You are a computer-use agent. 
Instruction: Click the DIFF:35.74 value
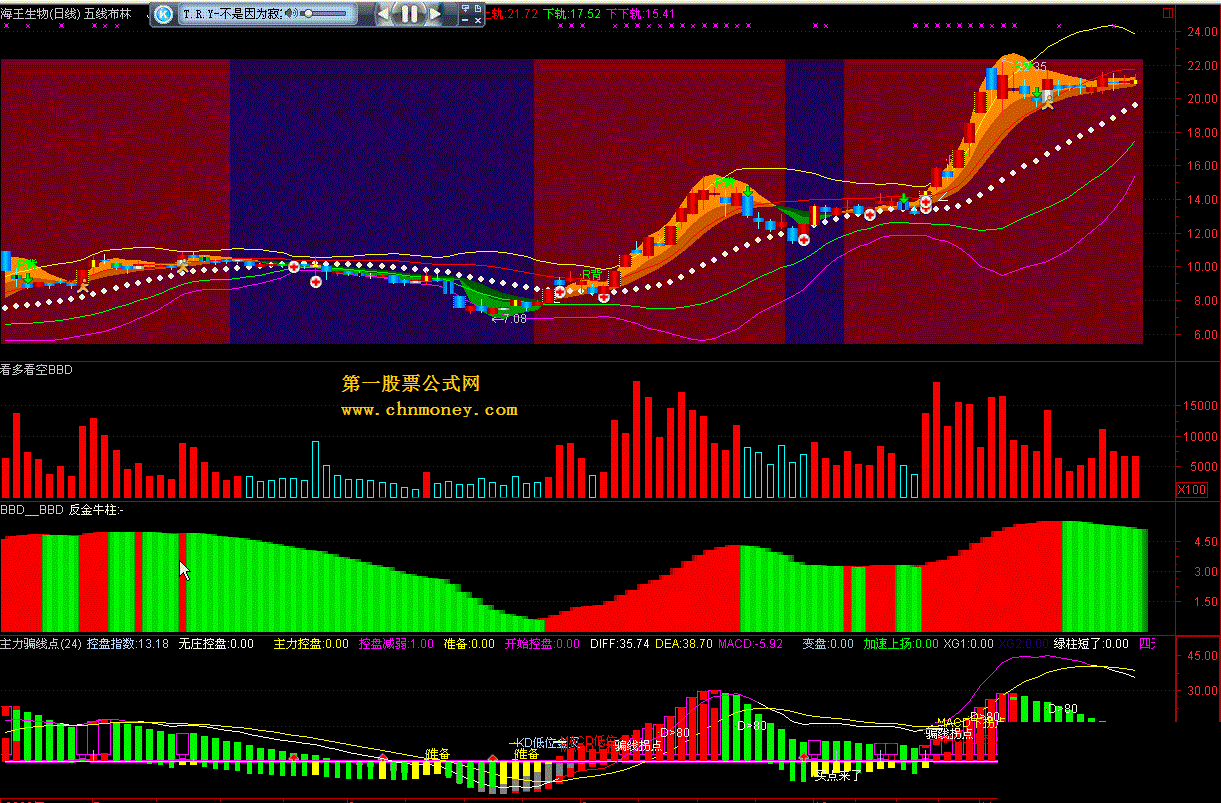point(620,644)
